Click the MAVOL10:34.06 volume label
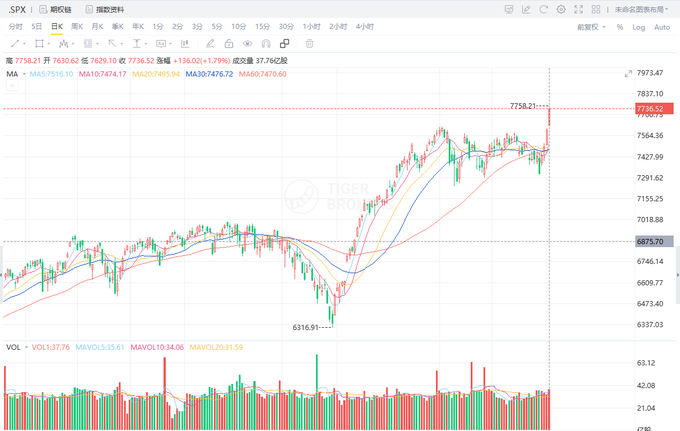The image size is (680, 431). tap(157, 347)
